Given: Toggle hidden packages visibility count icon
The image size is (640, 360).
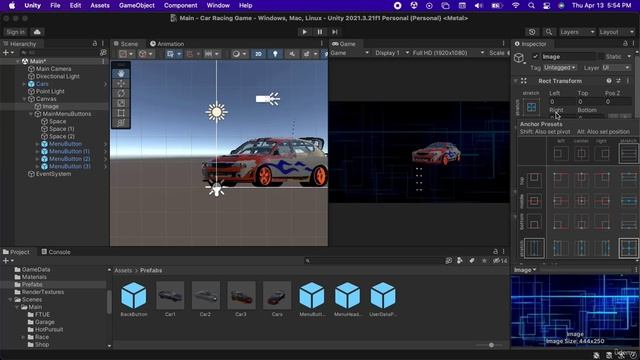Looking at the screenshot, I should [500, 260].
